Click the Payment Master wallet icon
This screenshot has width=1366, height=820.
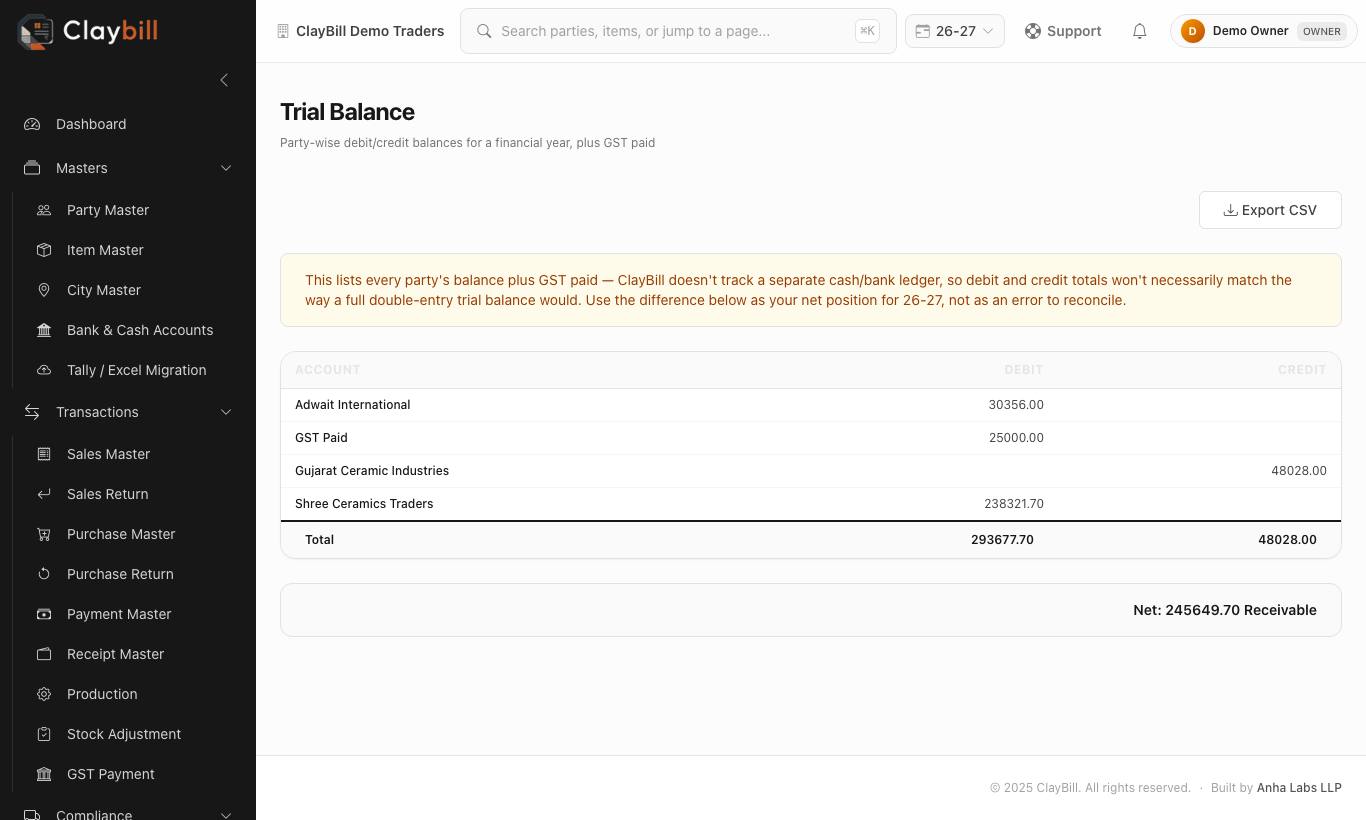point(44,614)
